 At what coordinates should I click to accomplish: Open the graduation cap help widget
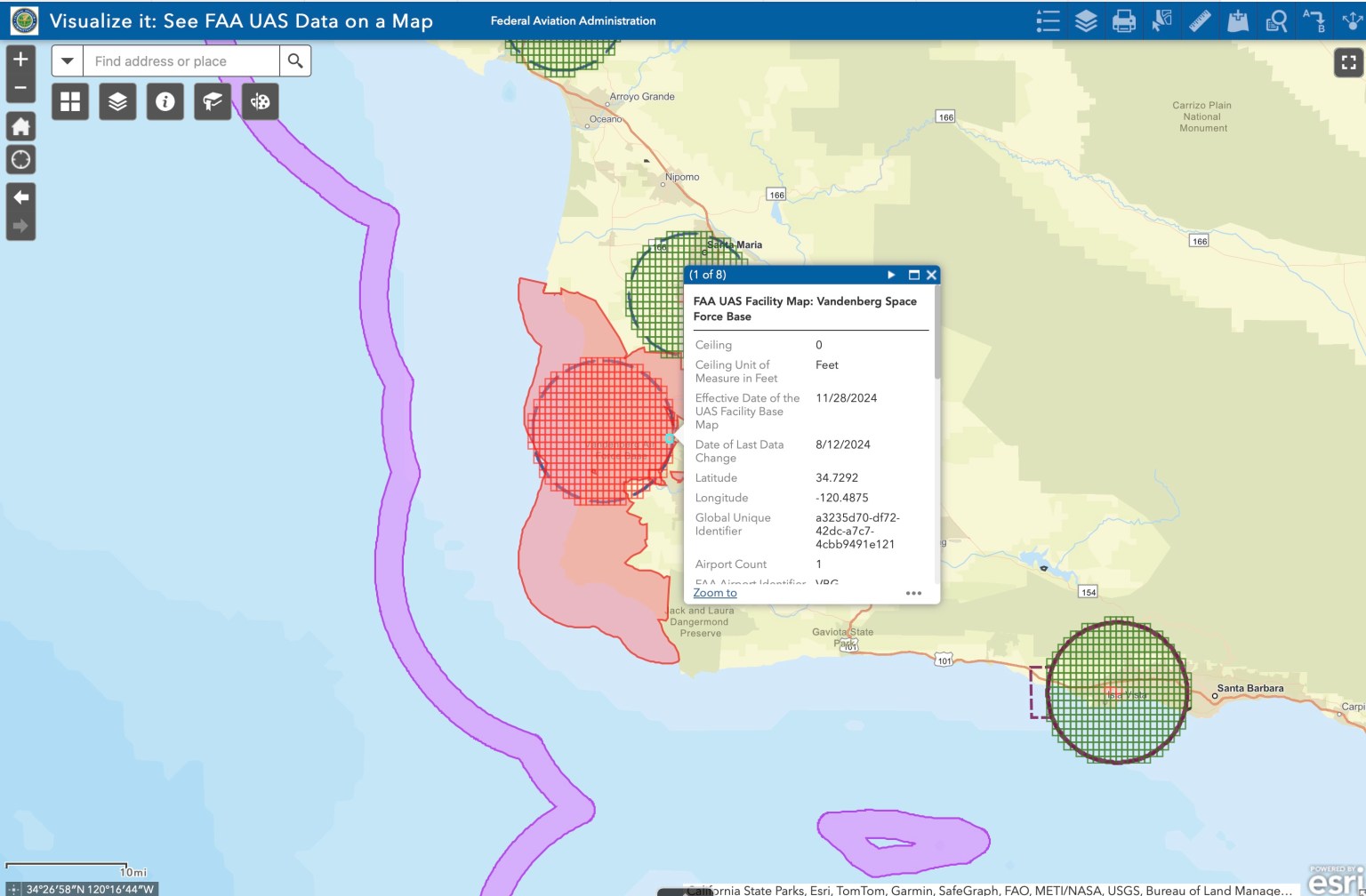point(213,101)
